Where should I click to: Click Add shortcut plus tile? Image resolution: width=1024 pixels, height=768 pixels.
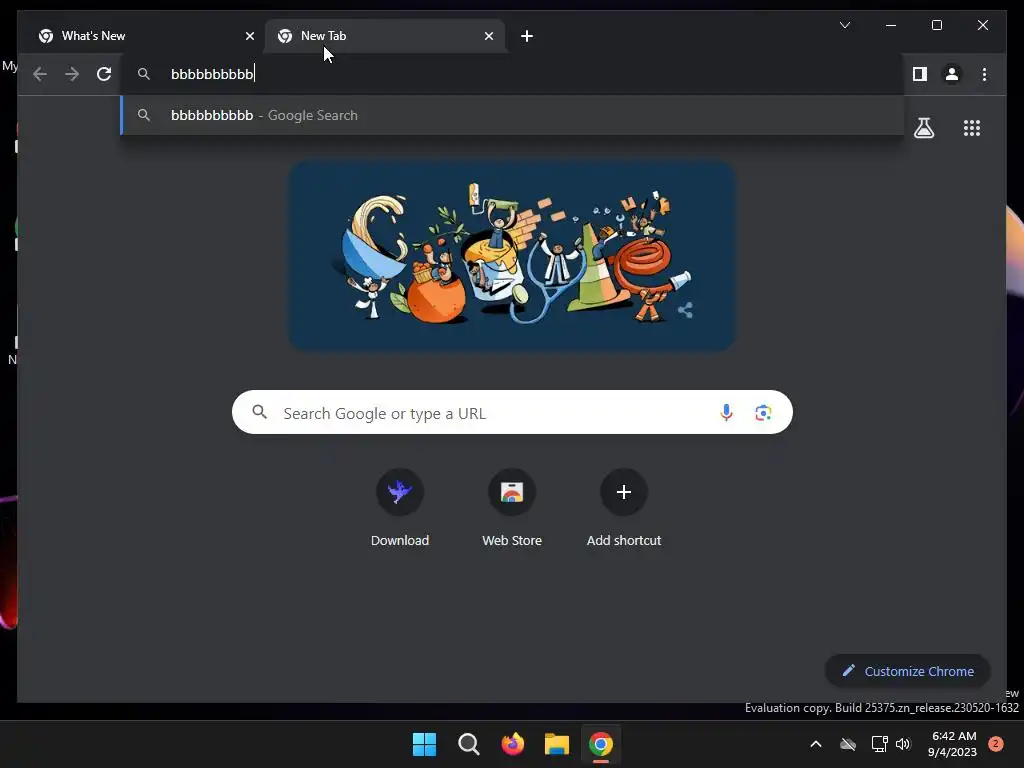[624, 509]
